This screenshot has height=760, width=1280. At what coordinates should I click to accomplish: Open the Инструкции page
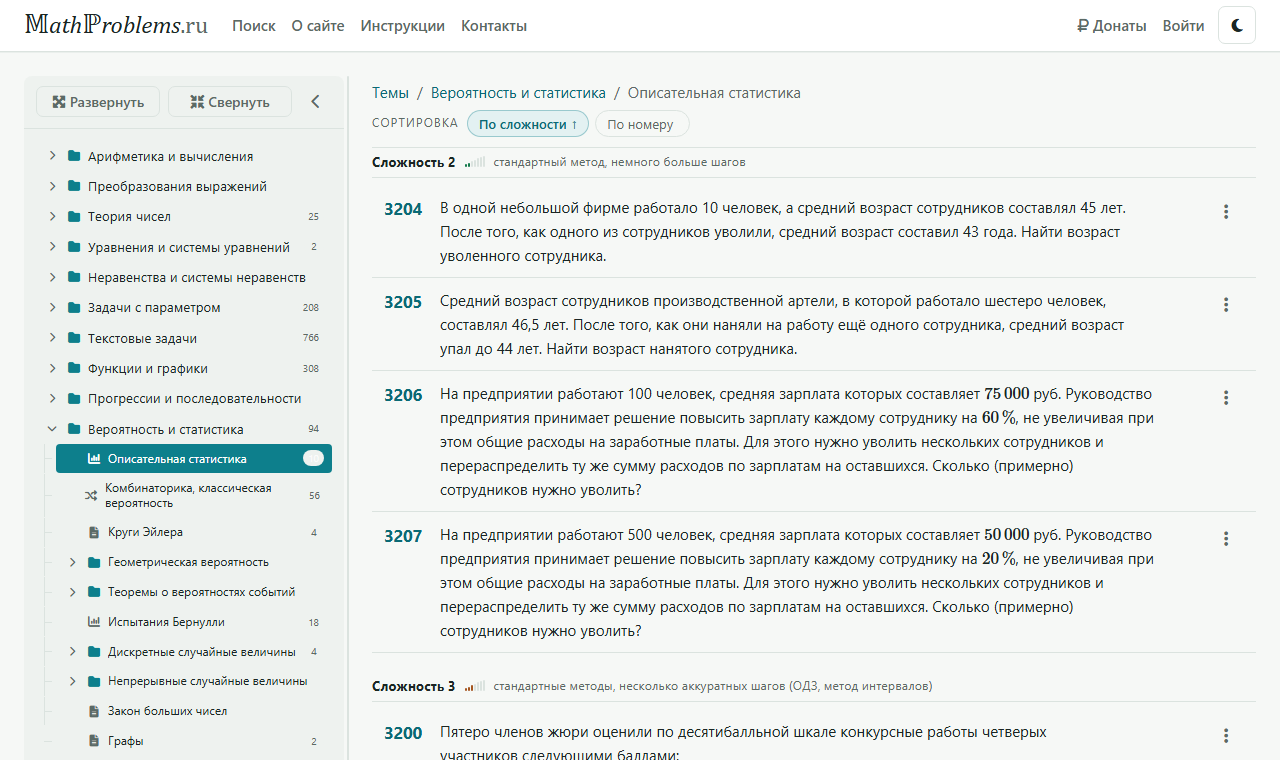[403, 26]
